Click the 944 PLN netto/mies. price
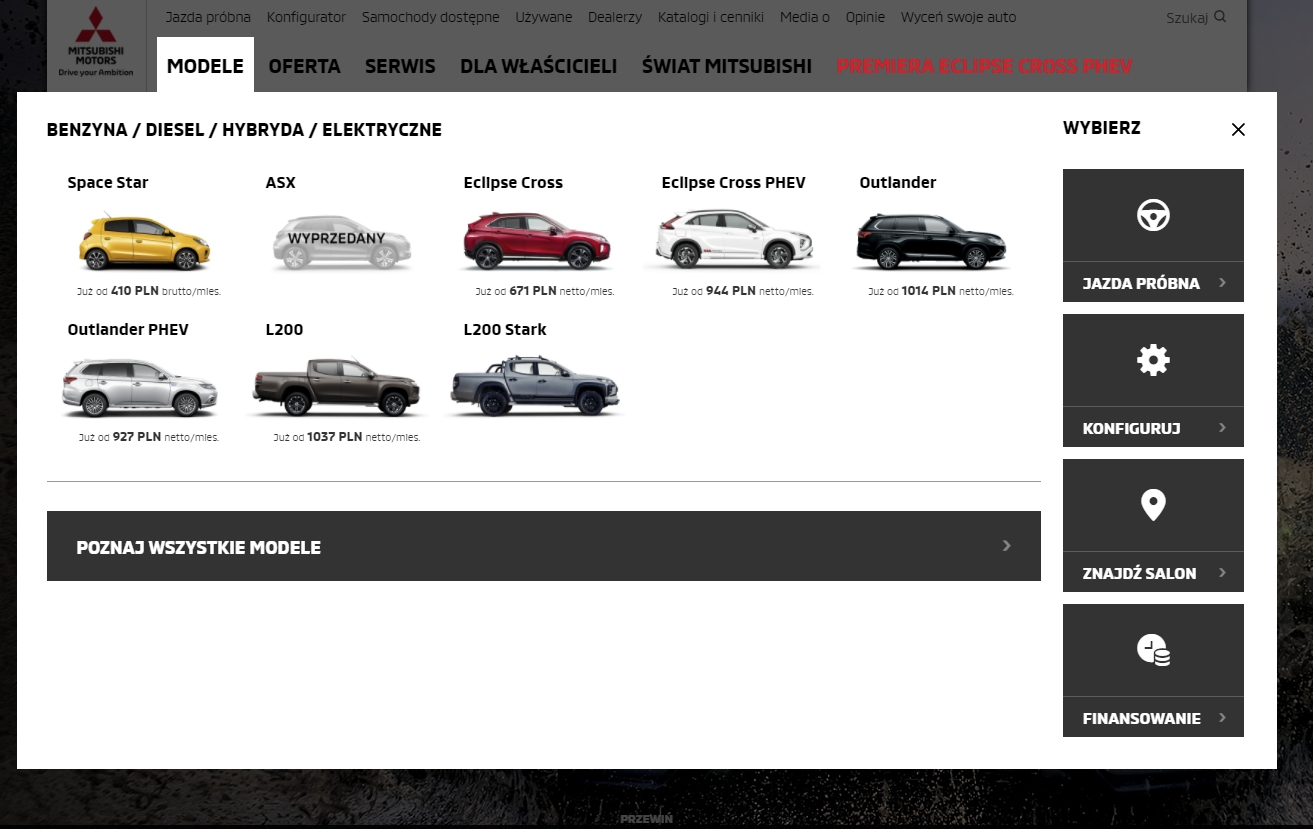1313x829 pixels. point(743,291)
